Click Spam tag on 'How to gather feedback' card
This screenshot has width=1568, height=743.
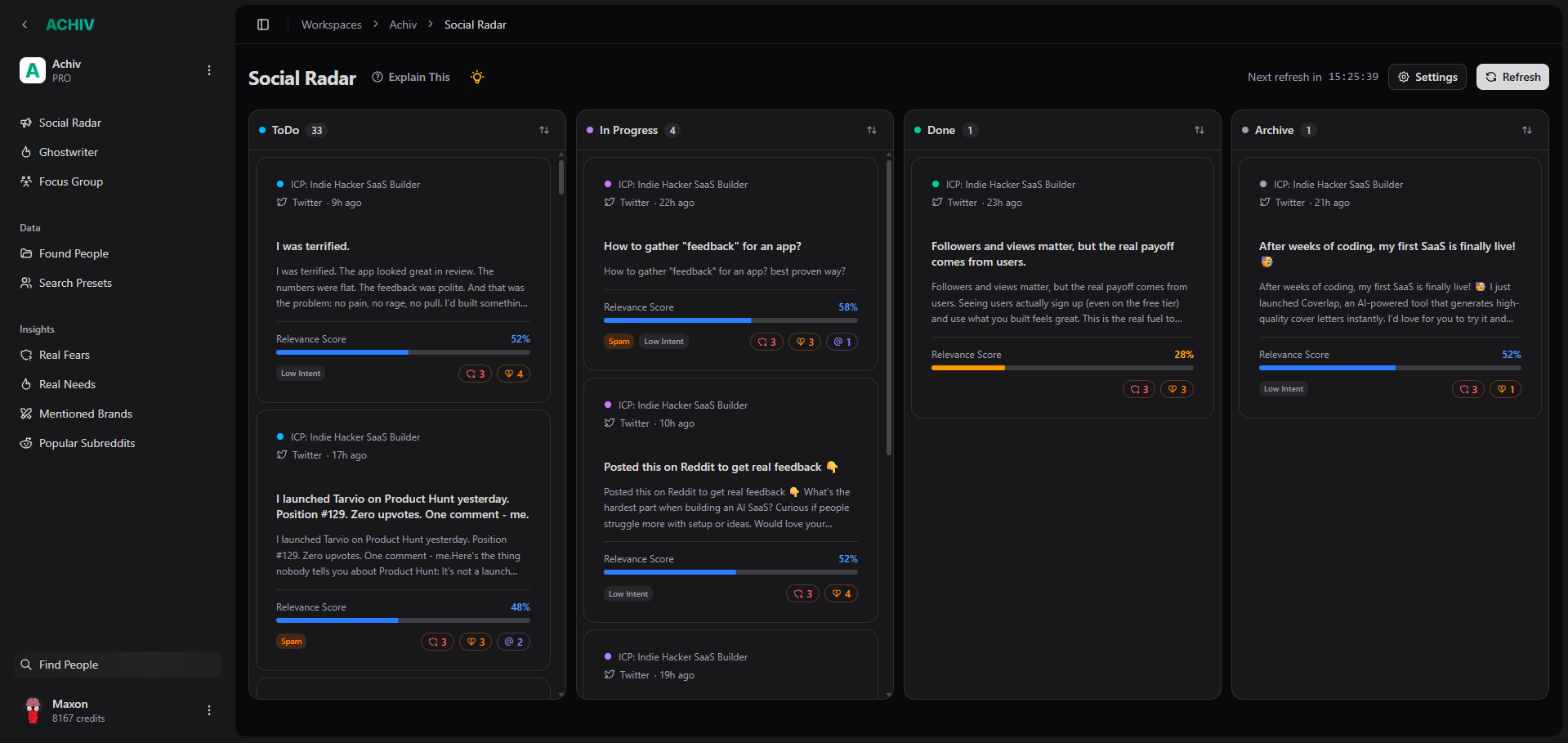619,342
